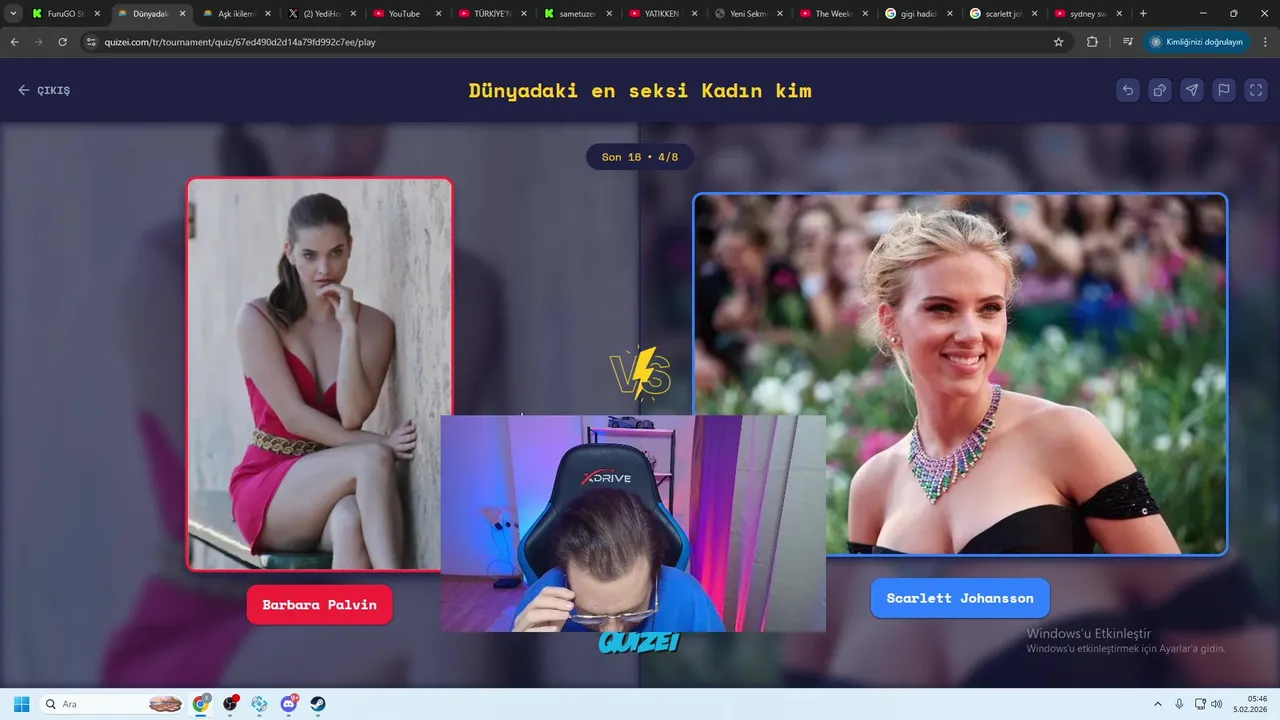Click the Ara taskbar search box
Viewport: 1280px width, 720px height.
[113, 704]
